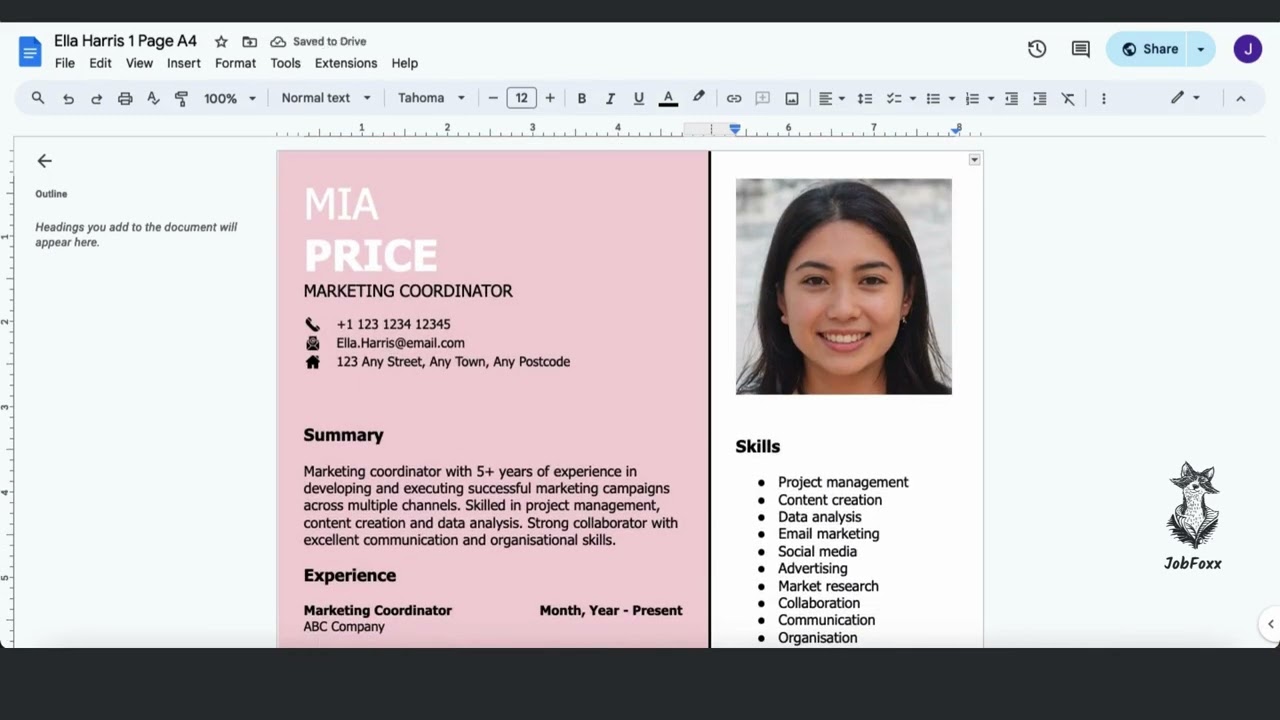Add a comment from the toolbar
The width and height of the screenshot is (1280, 720).
[762, 98]
